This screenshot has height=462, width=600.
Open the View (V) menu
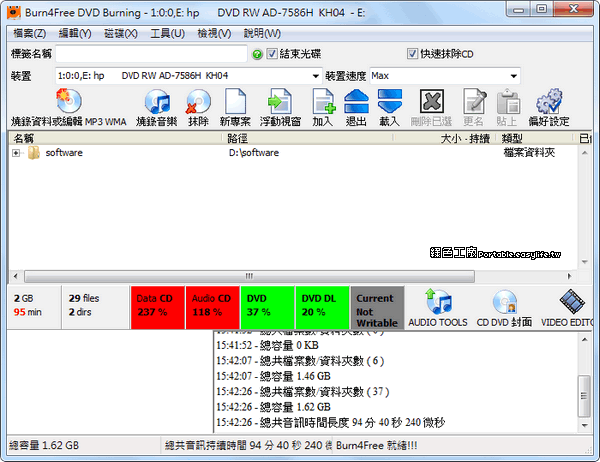tap(214, 34)
